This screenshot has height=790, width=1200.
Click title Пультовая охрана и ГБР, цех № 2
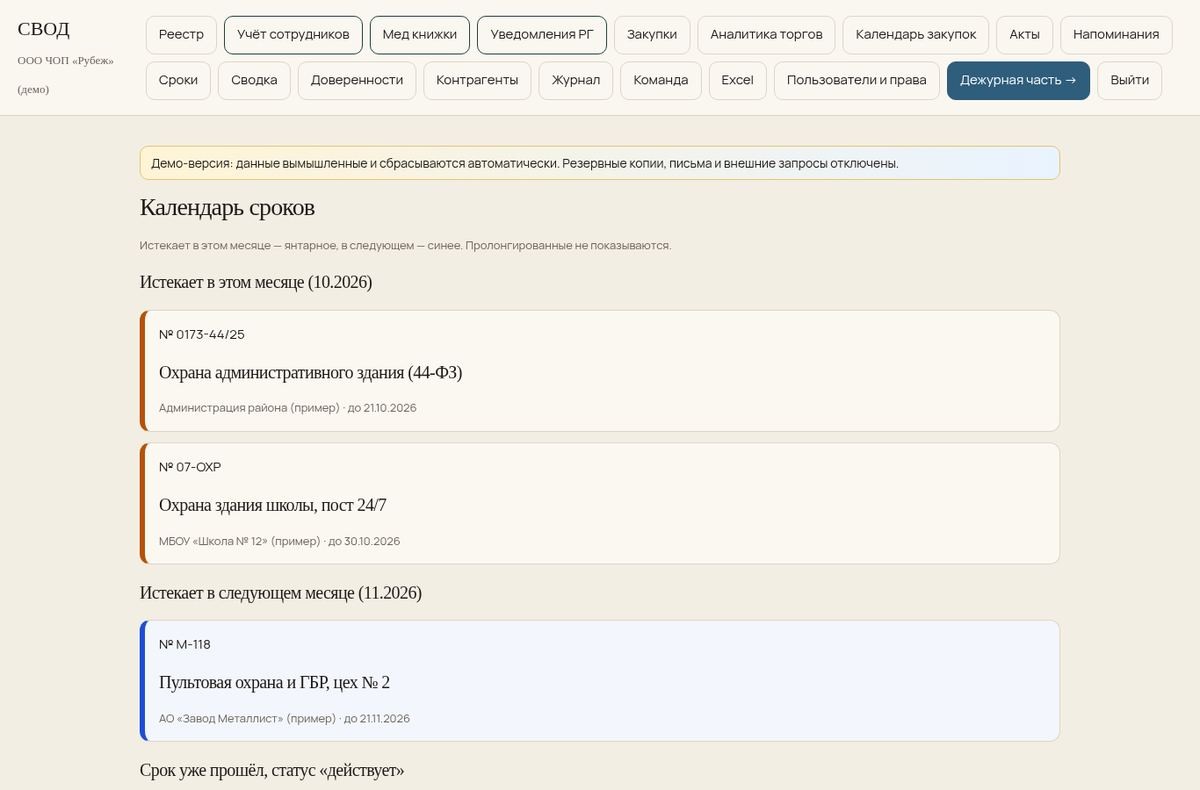pos(274,682)
